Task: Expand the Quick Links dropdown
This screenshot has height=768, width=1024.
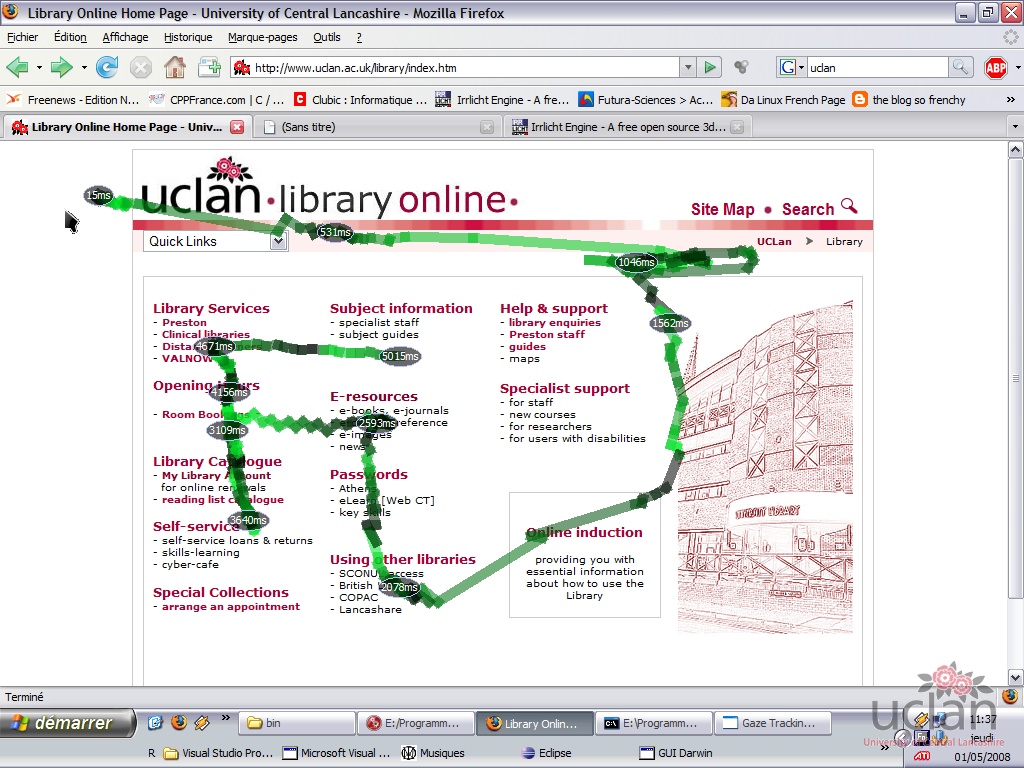Action: [x=278, y=241]
